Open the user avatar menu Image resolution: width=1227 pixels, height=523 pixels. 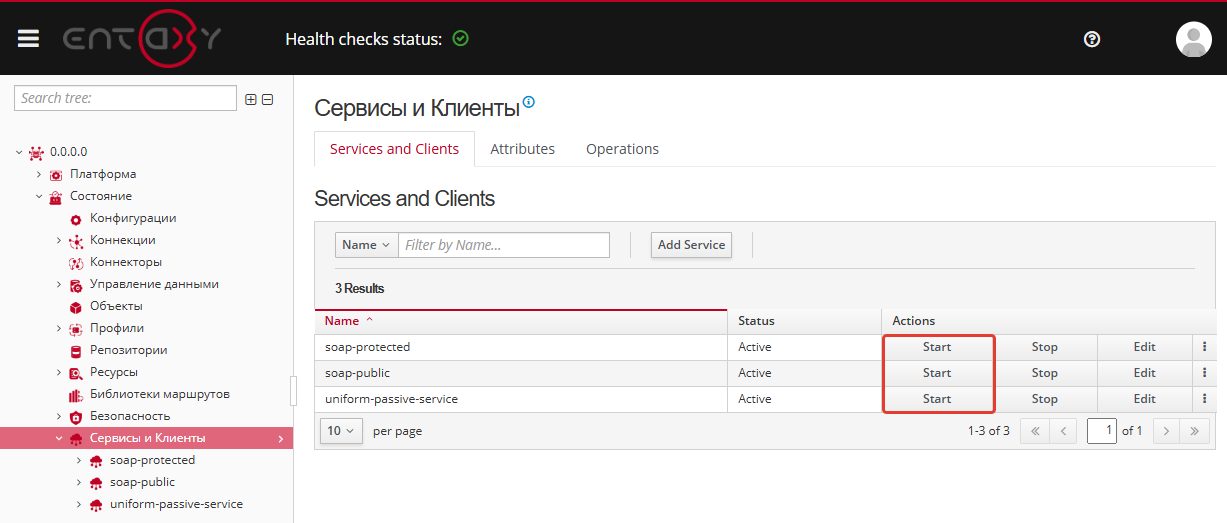pyautogui.click(x=1193, y=39)
